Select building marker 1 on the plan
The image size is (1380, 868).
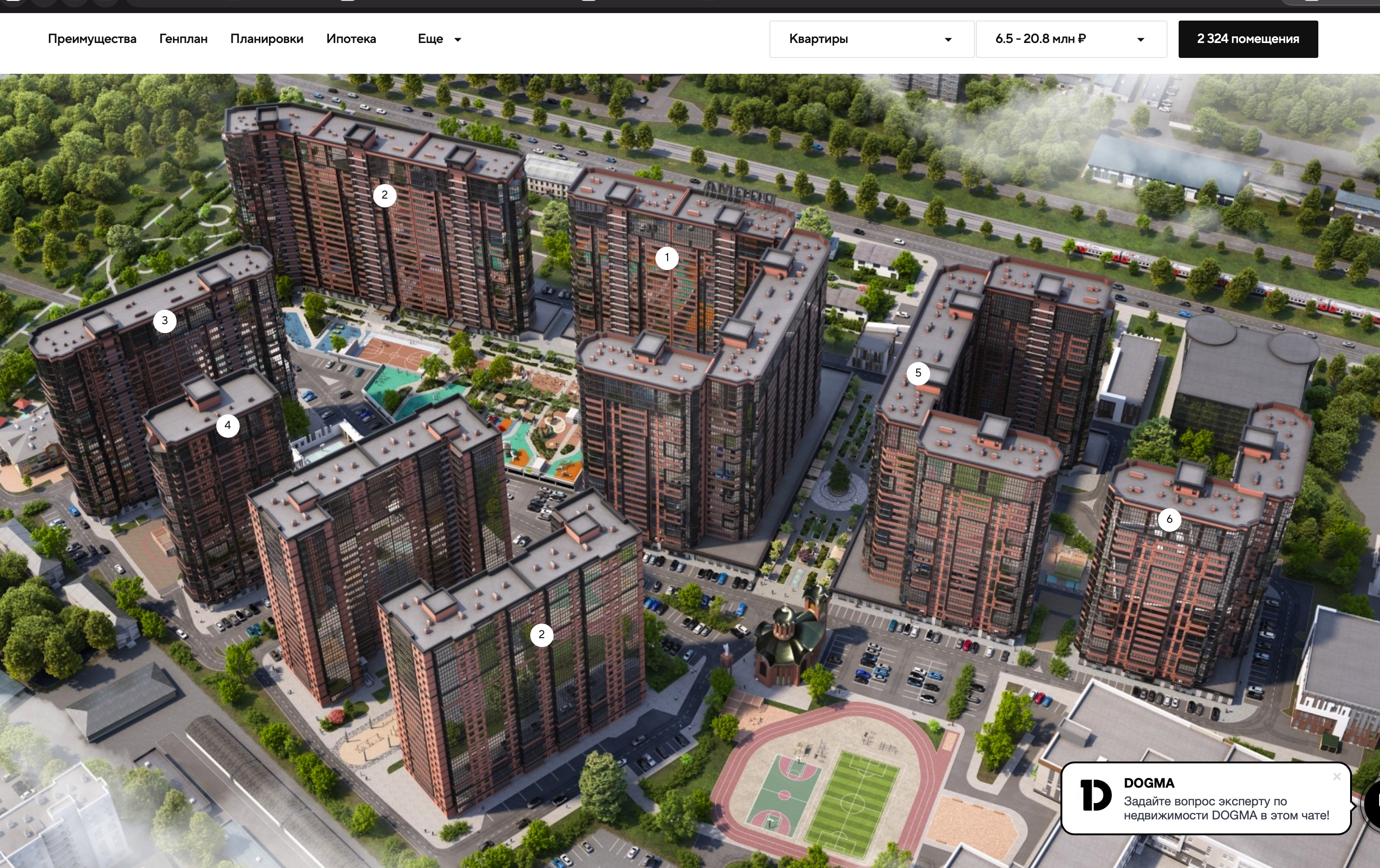(667, 258)
